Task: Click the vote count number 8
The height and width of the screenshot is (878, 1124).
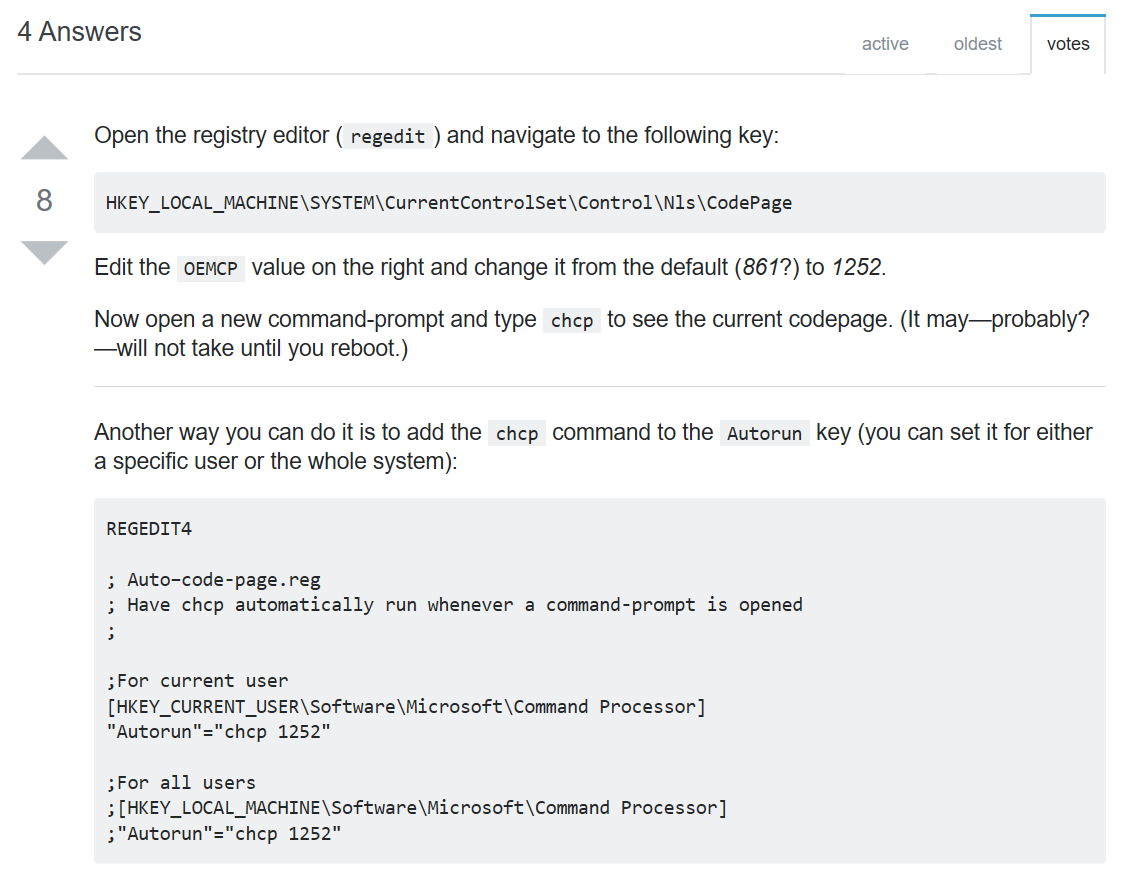Action: click(x=44, y=201)
